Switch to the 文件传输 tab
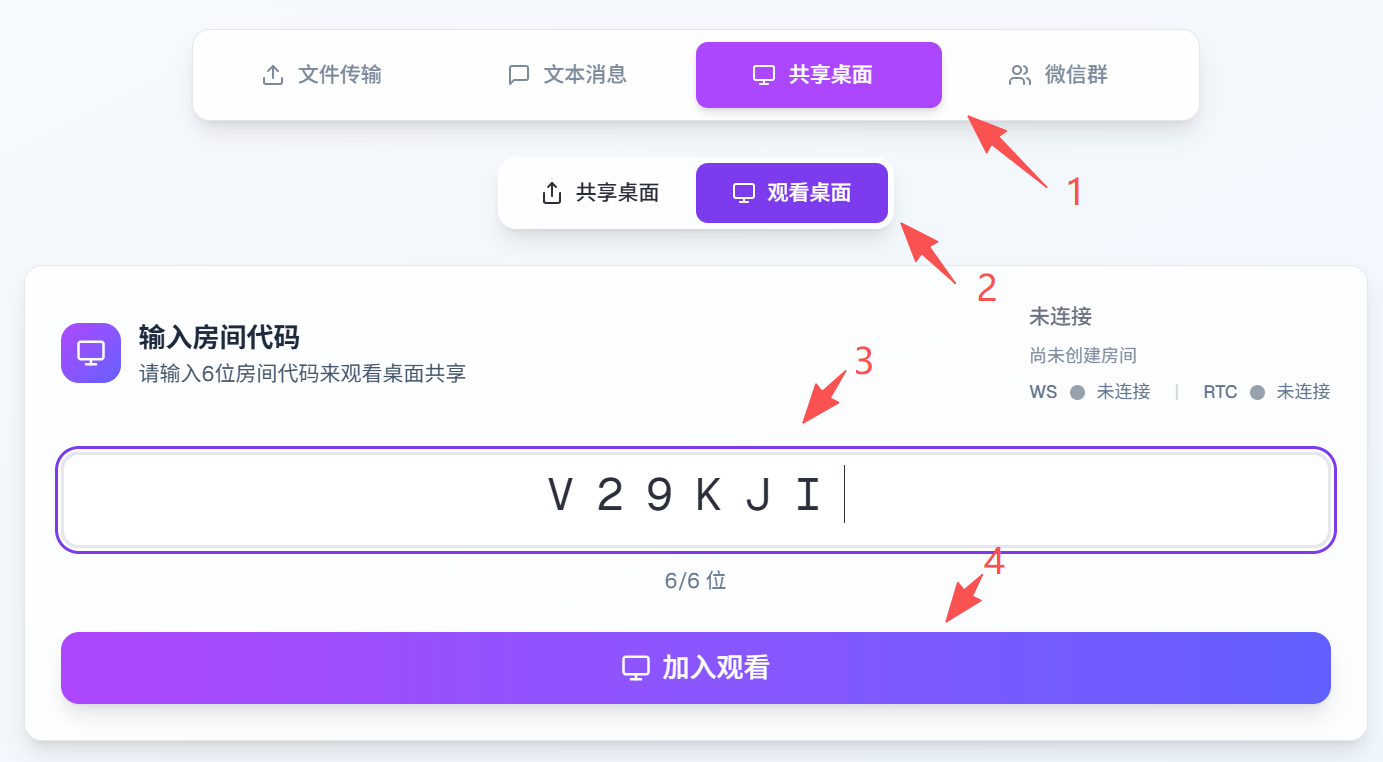The image size is (1383, 762). (x=321, y=75)
